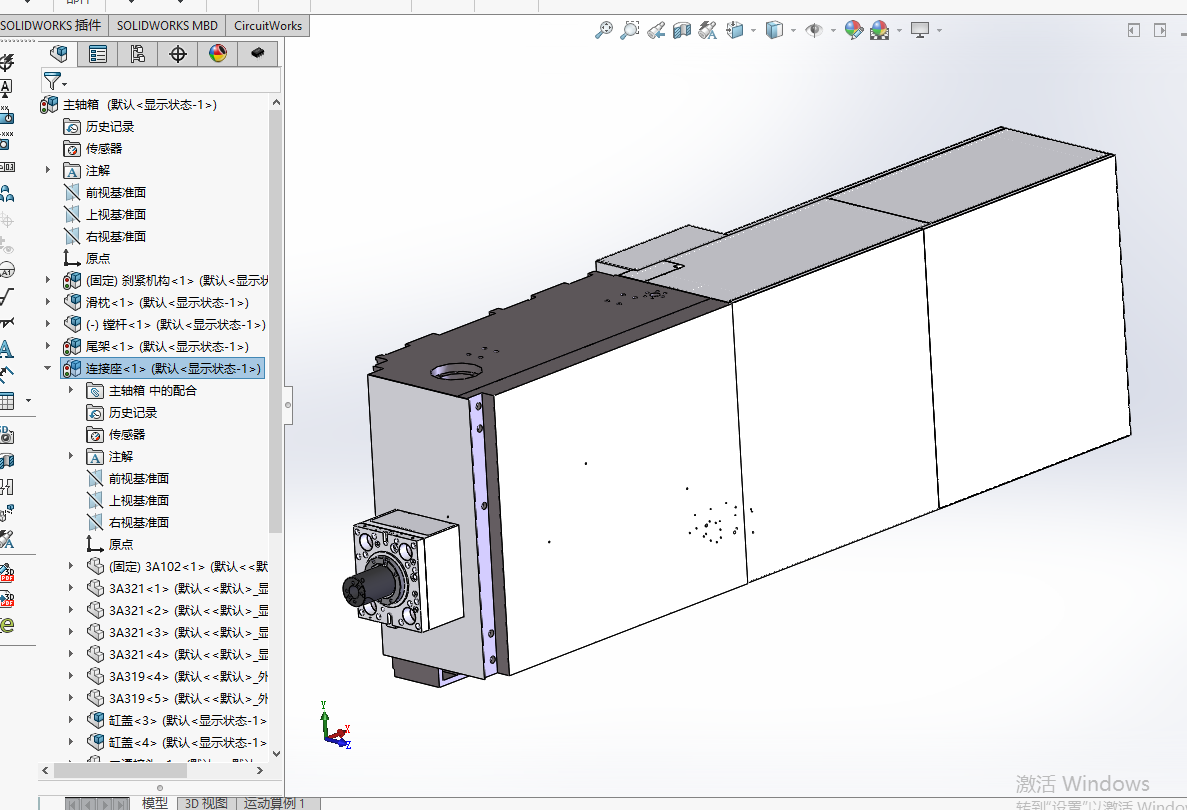The height and width of the screenshot is (810, 1187).
Task: Toggle the Section View tool
Action: 681,30
